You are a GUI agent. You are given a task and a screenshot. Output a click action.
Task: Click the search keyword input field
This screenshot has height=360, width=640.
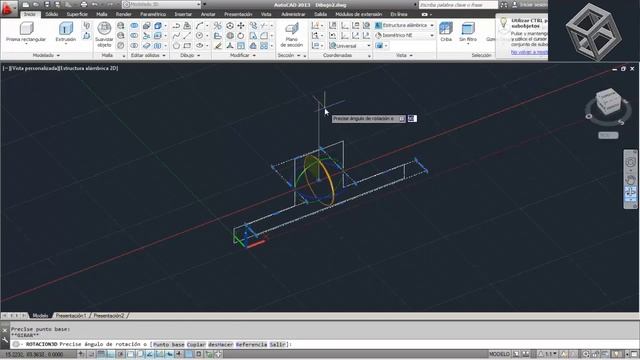[x=458, y=4]
